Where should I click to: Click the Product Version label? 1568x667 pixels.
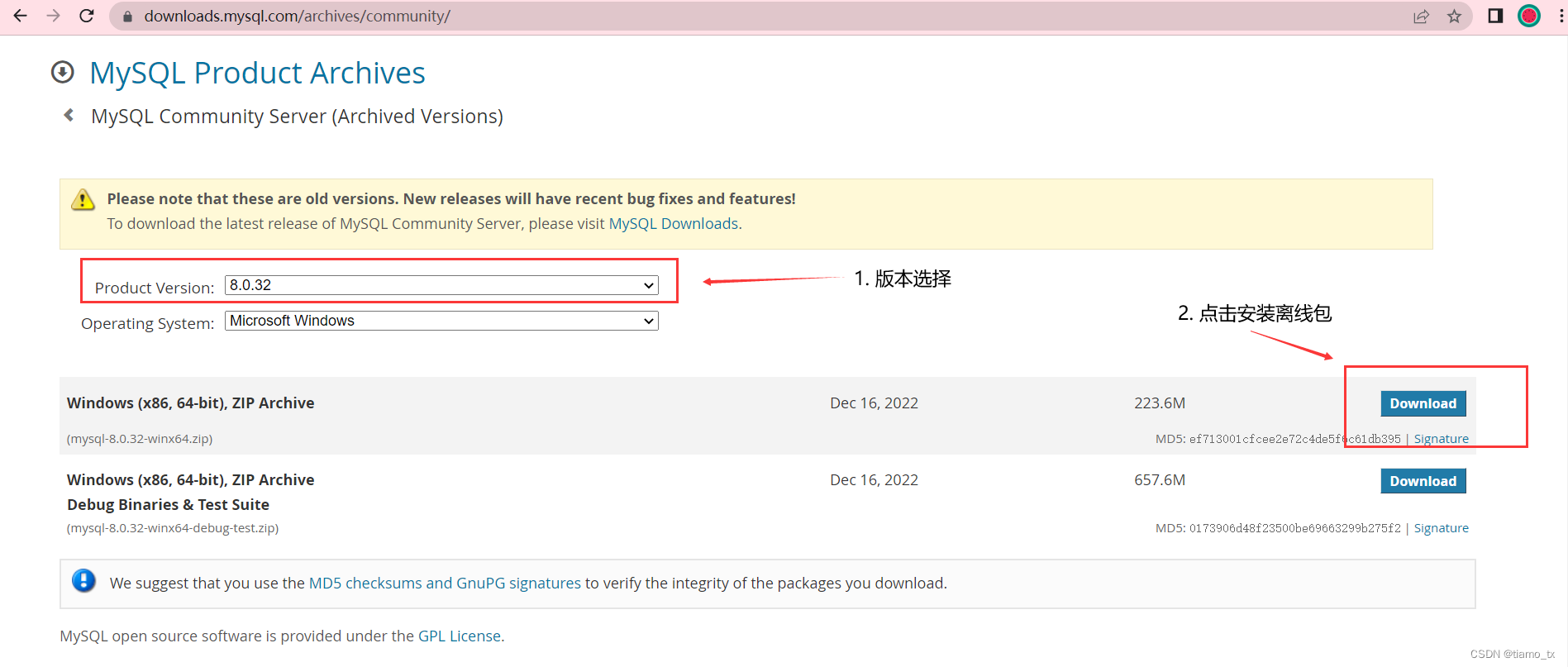(x=154, y=288)
